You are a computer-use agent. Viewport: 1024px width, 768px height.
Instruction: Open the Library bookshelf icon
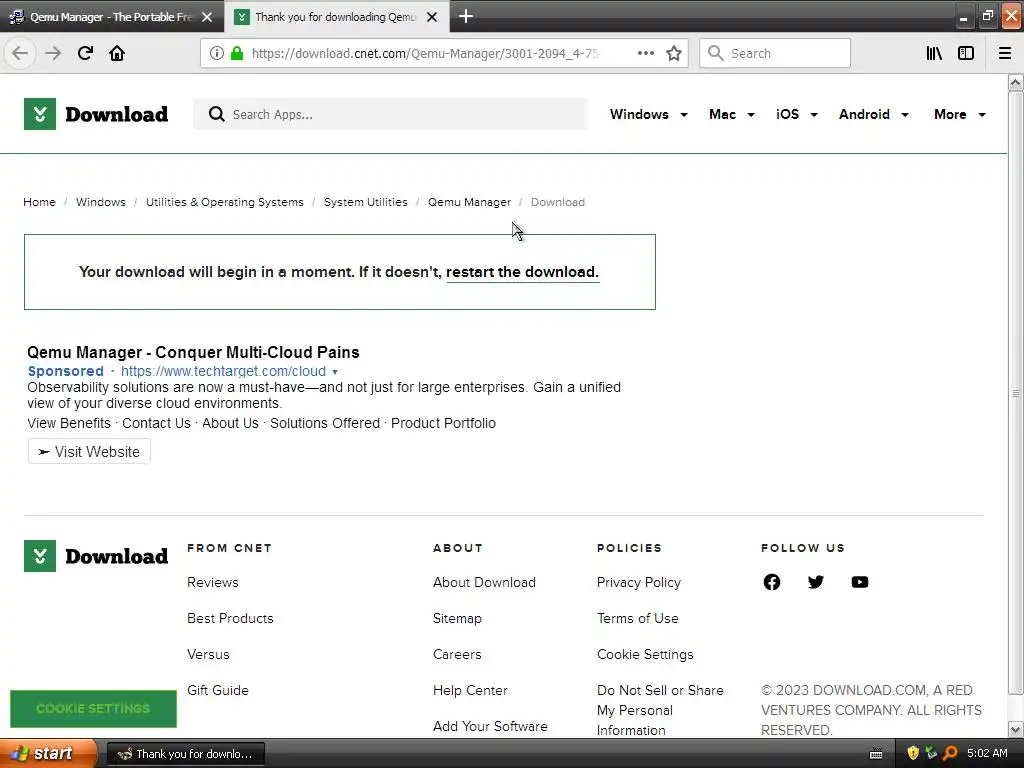pos(934,53)
